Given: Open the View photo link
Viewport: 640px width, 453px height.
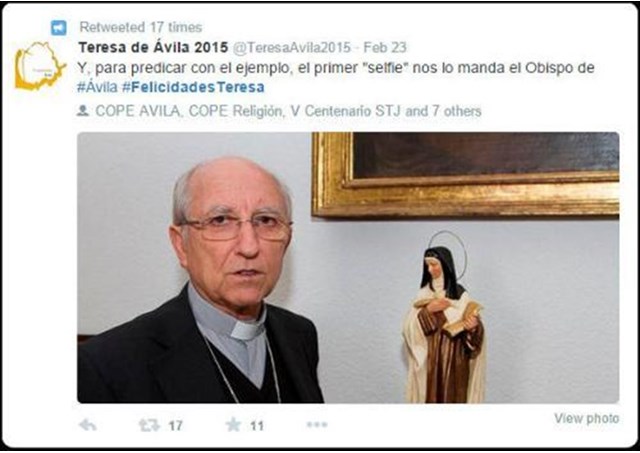Looking at the screenshot, I should click(587, 418).
